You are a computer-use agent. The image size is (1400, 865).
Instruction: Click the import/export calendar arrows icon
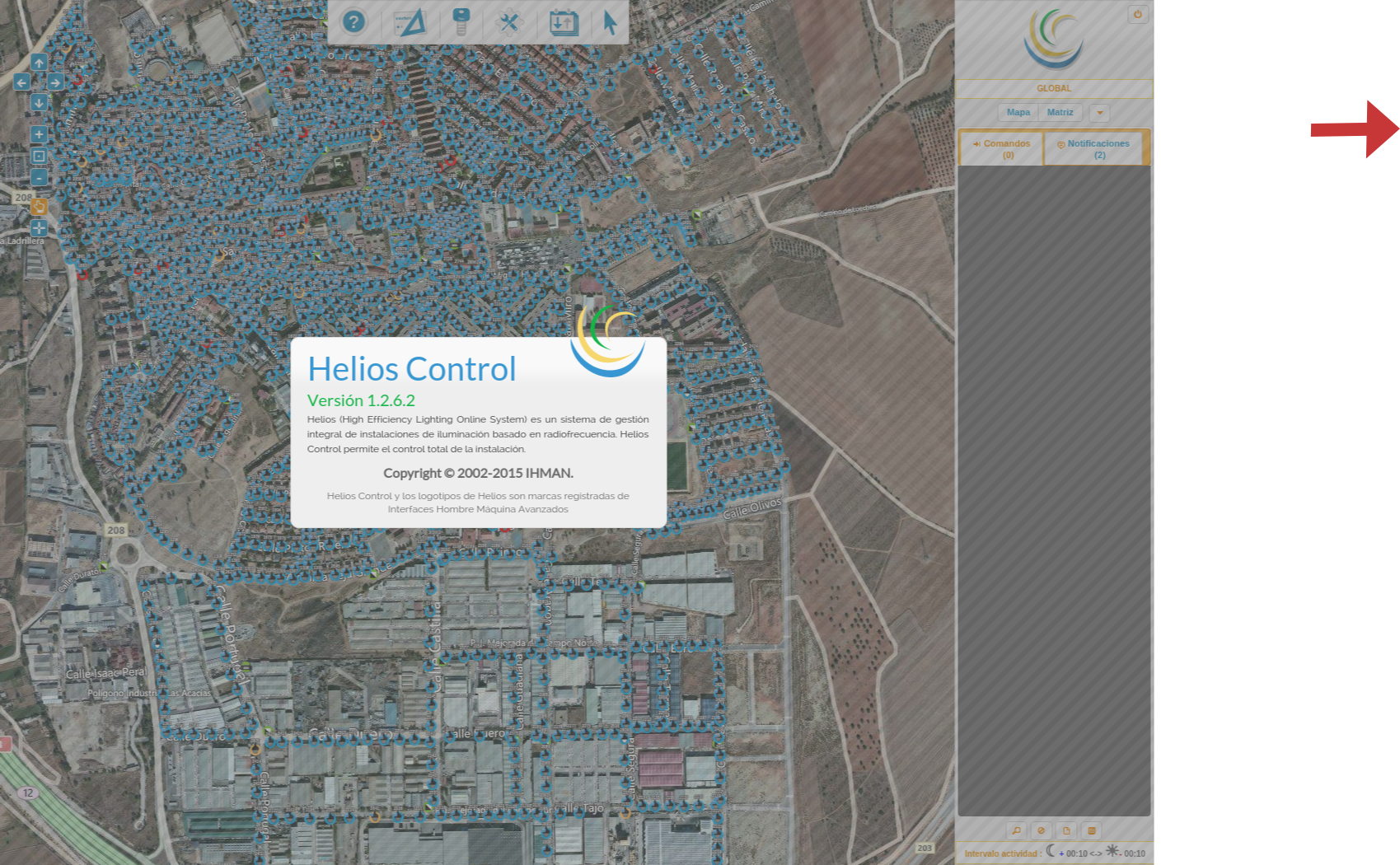pos(564,21)
